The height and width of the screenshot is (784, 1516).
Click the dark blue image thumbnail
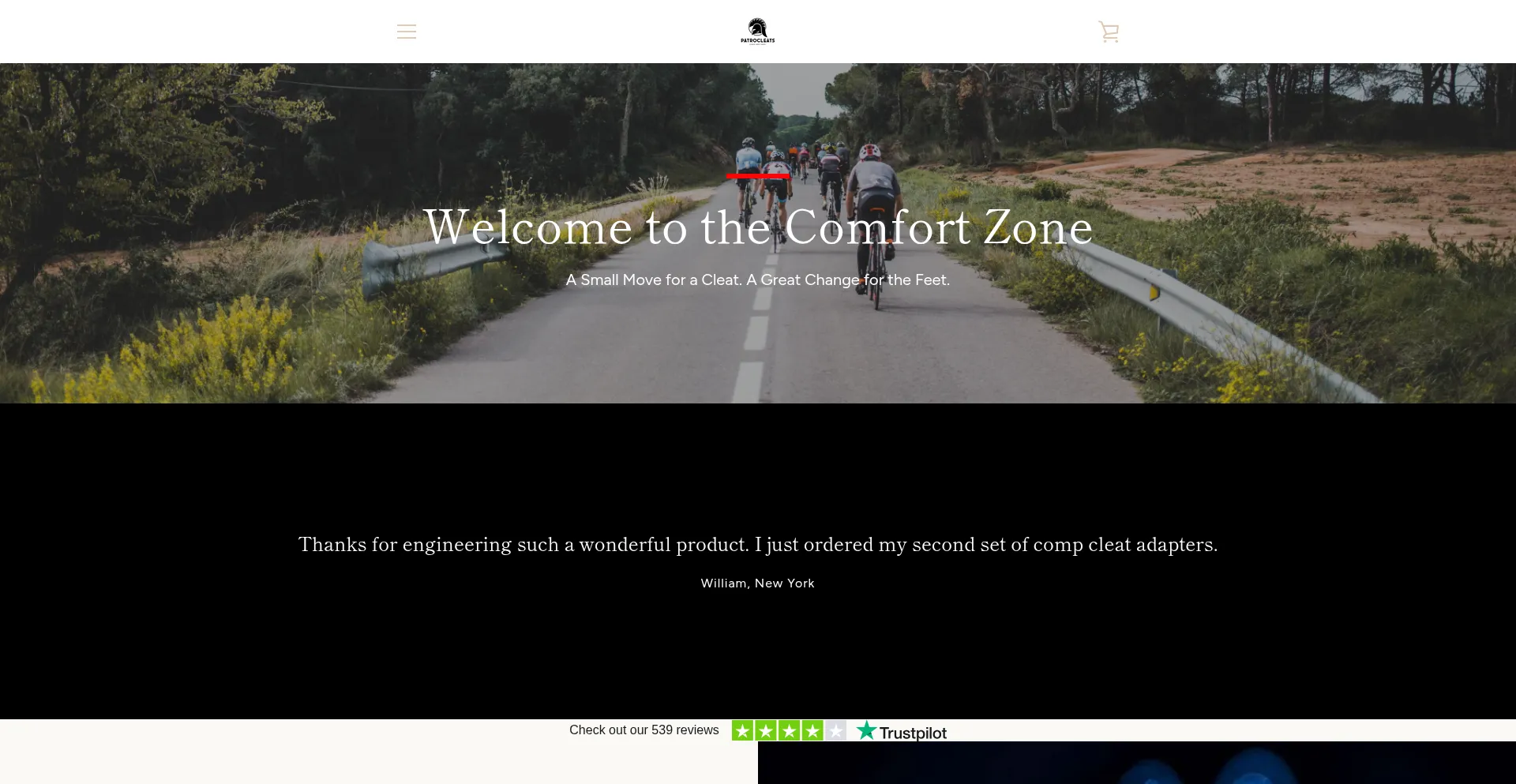pyautogui.click(x=1136, y=763)
